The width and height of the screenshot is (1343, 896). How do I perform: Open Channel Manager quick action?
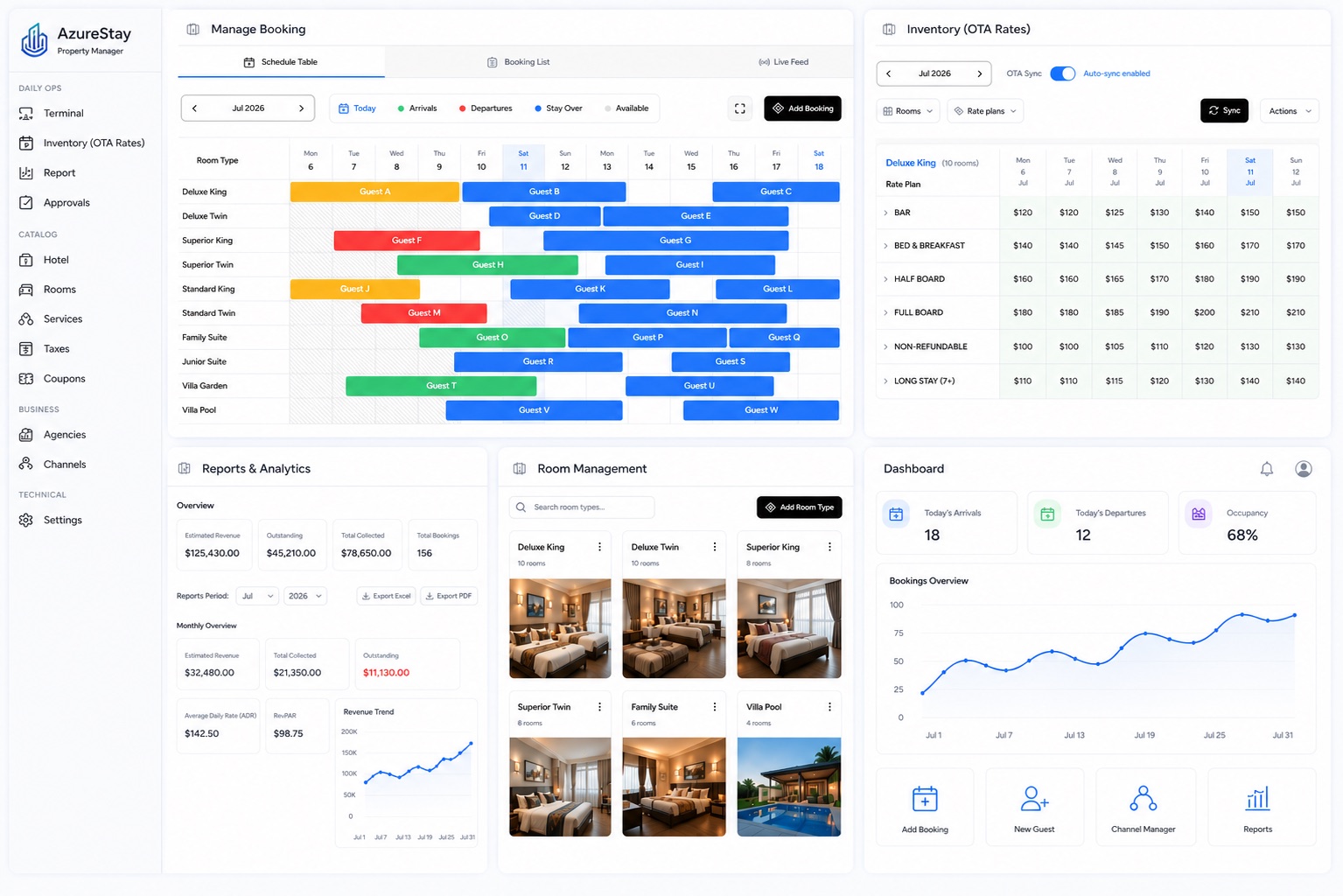[1143, 807]
